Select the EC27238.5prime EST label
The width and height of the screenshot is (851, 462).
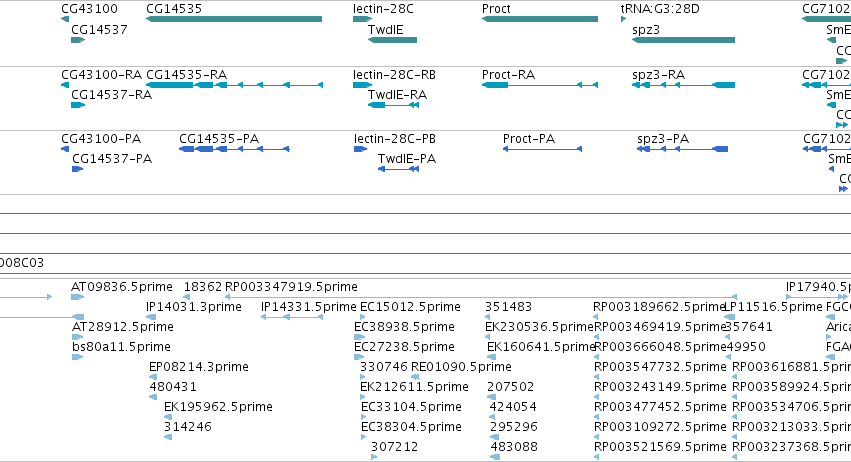[x=404, y=346]
